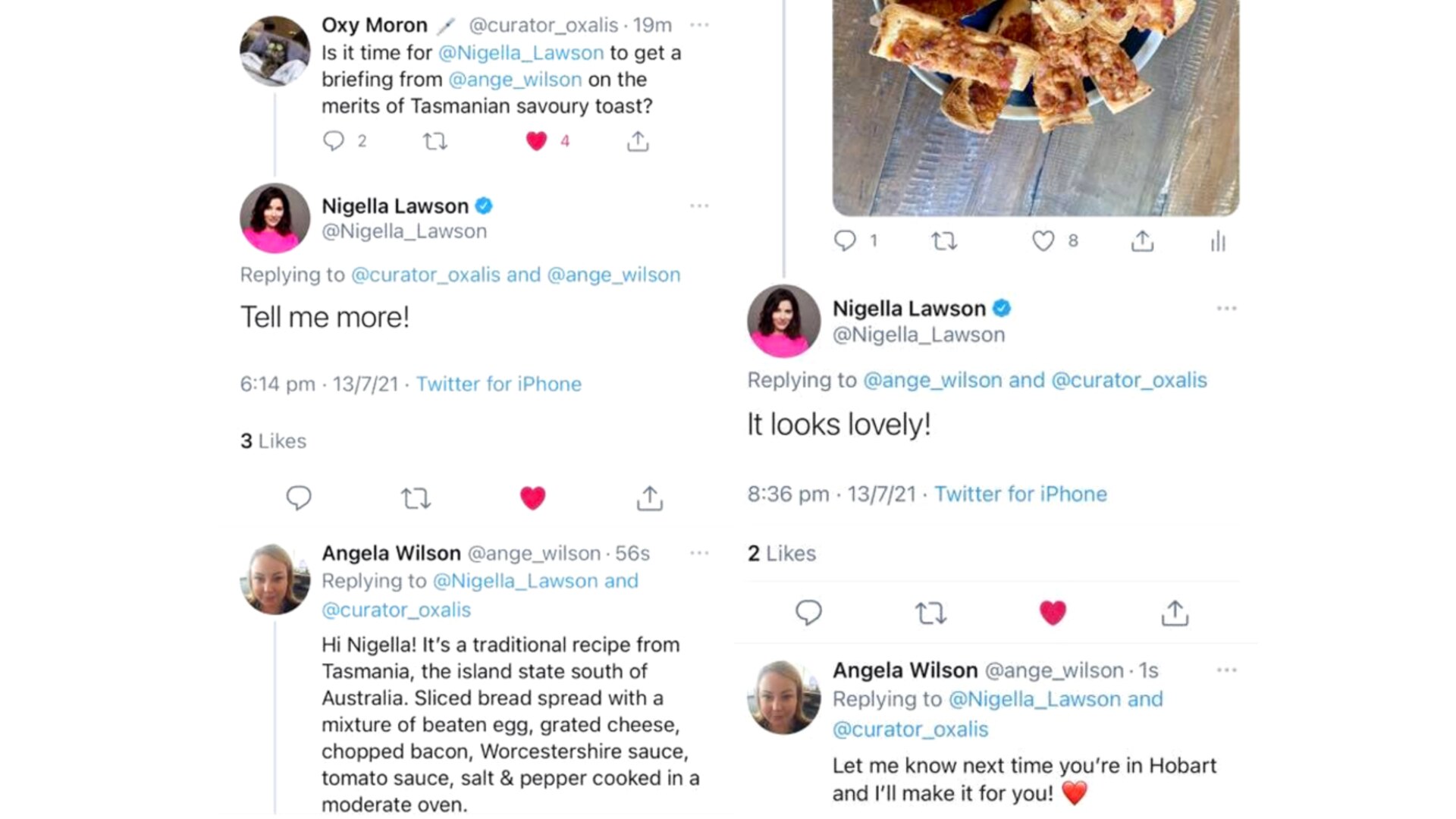Unlike Oxy Moron's tweet
The image size is (1456, 819).
pos(537,140)
